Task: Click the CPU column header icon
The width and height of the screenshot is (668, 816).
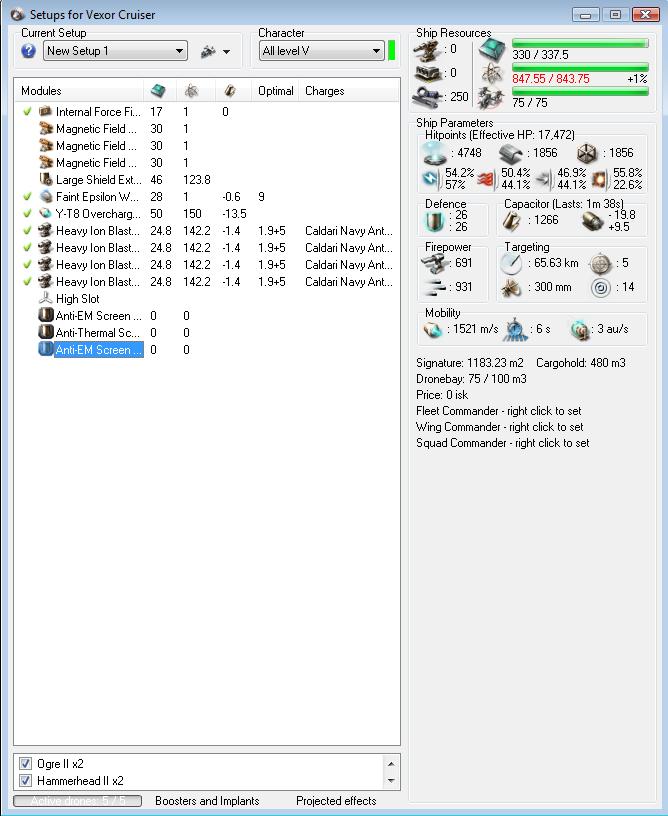Action: tap(158, 91)
